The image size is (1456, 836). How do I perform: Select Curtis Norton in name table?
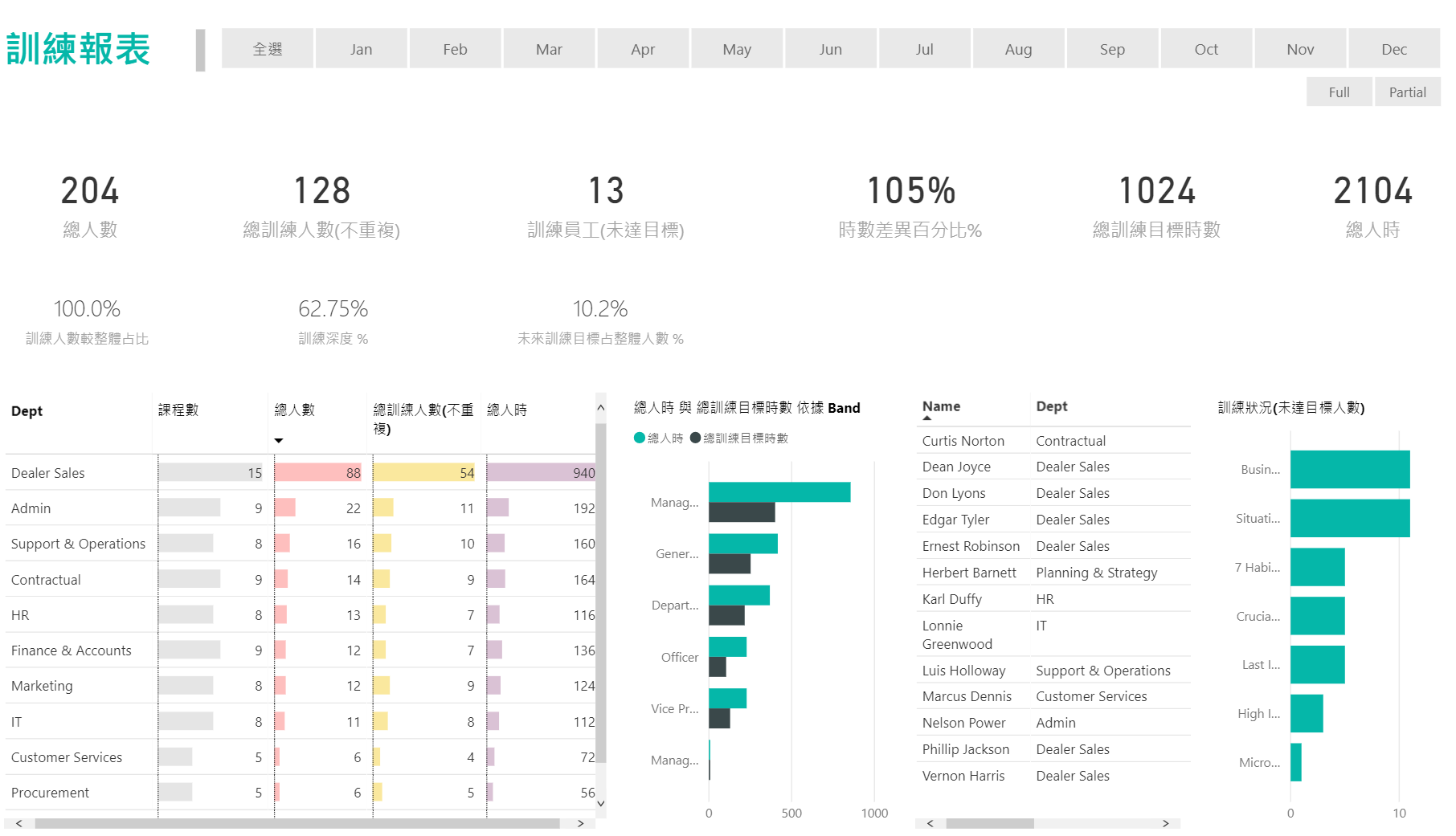[x=963, y=441]
